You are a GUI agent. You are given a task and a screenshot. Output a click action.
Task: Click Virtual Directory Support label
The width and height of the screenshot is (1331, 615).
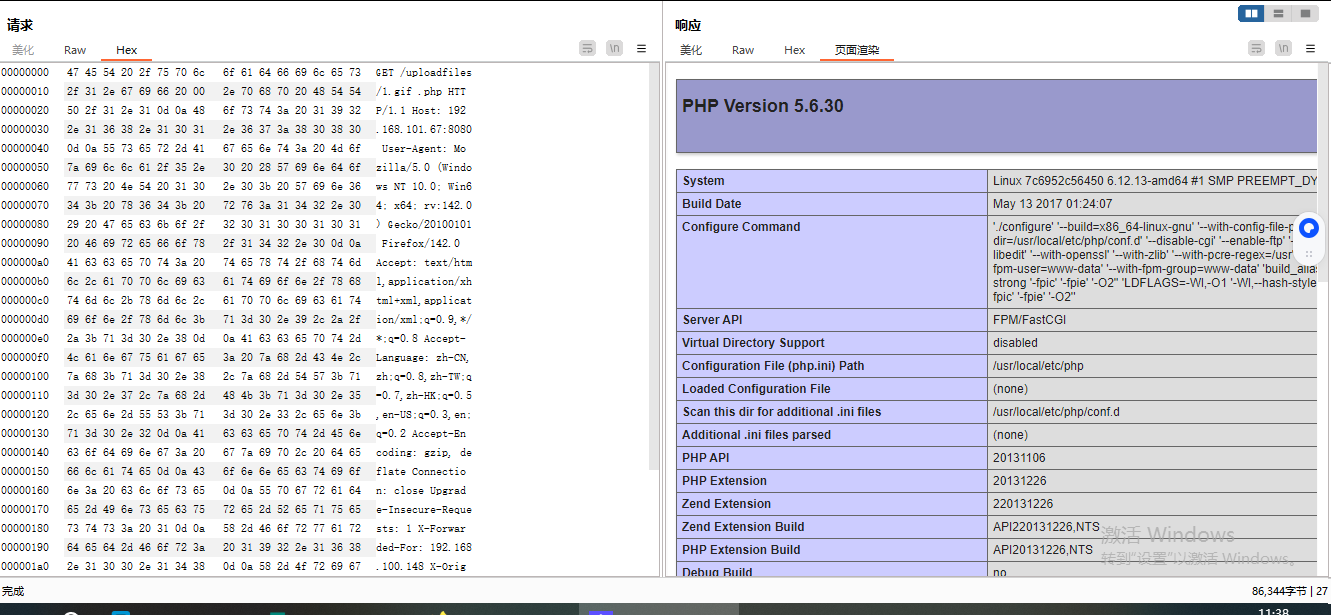(754, 343)
